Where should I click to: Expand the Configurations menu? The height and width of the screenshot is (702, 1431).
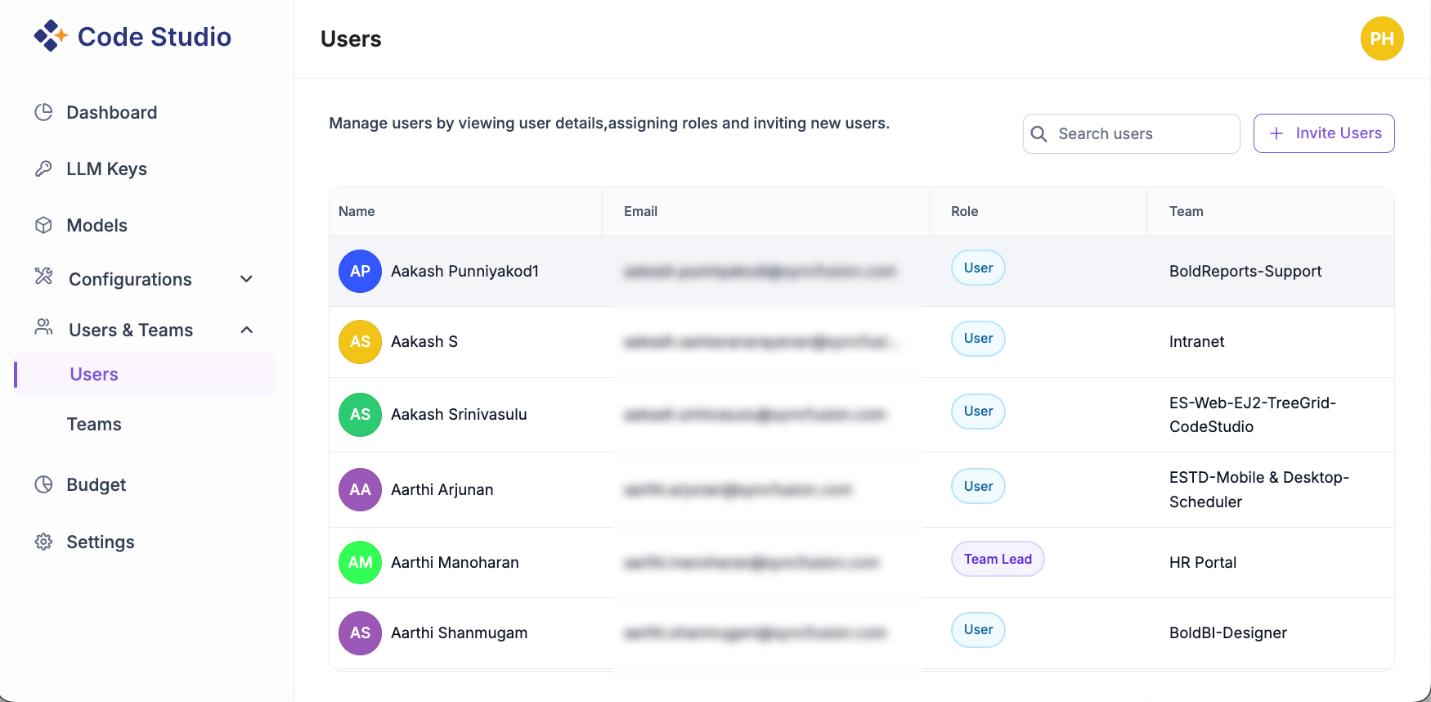pyautogui.click(x=246, y=279)
